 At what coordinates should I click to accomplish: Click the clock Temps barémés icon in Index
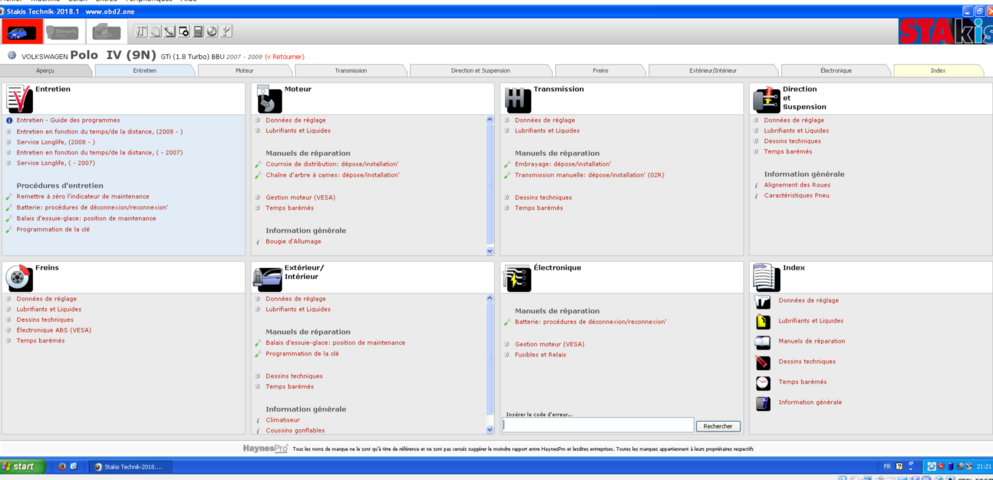tap(763, 382)
